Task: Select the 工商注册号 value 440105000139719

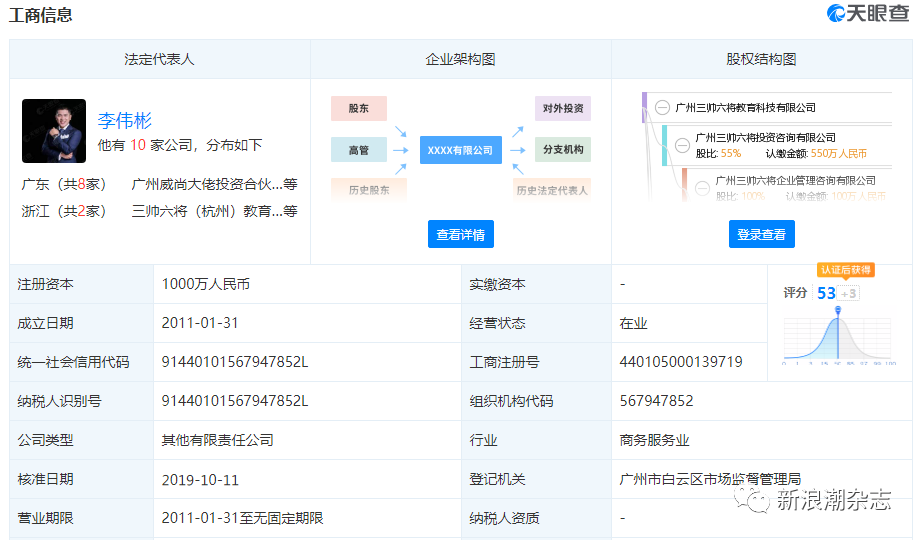Action: 681,362
